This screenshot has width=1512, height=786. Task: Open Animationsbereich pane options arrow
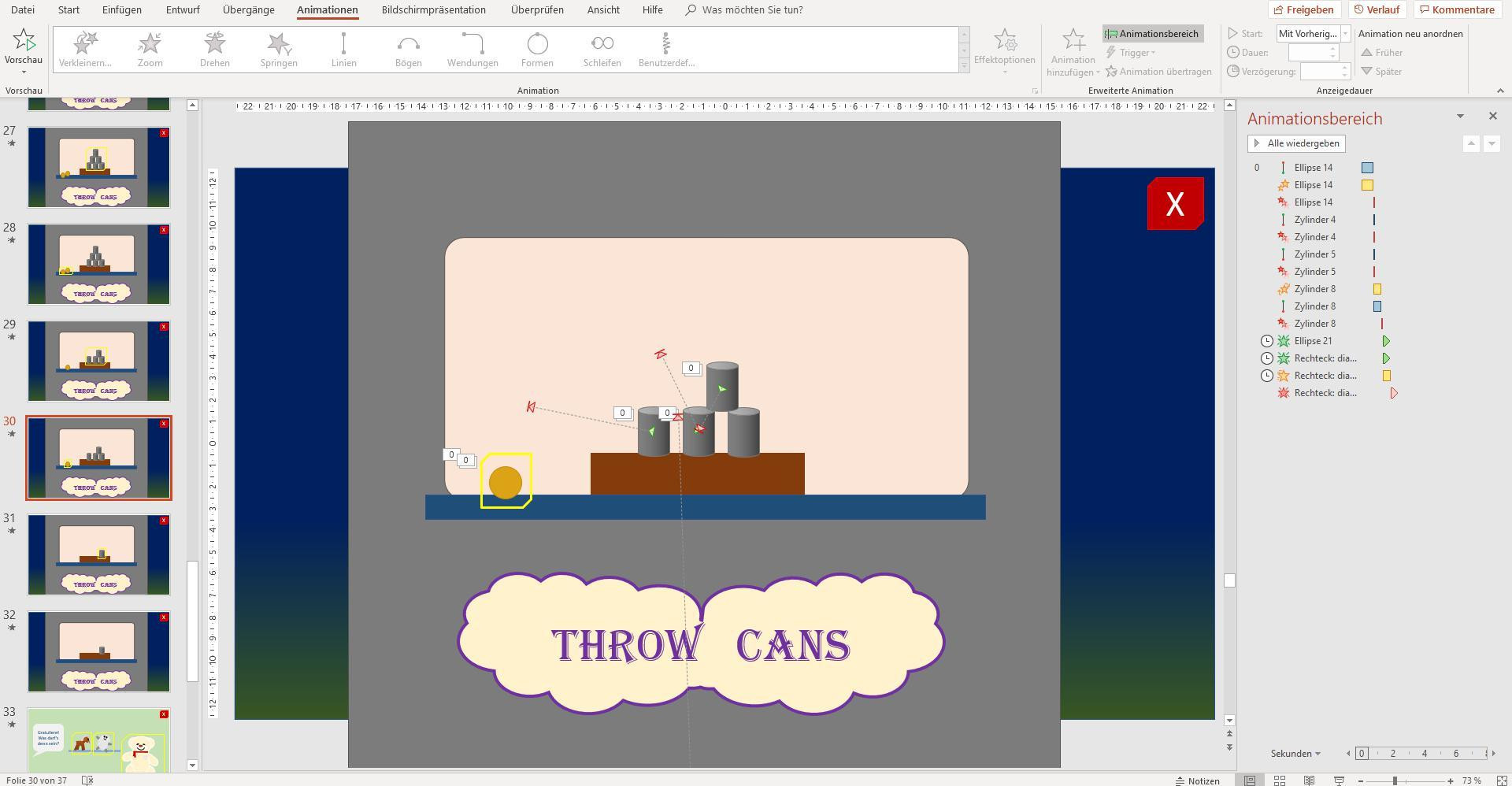[1460, 117]
